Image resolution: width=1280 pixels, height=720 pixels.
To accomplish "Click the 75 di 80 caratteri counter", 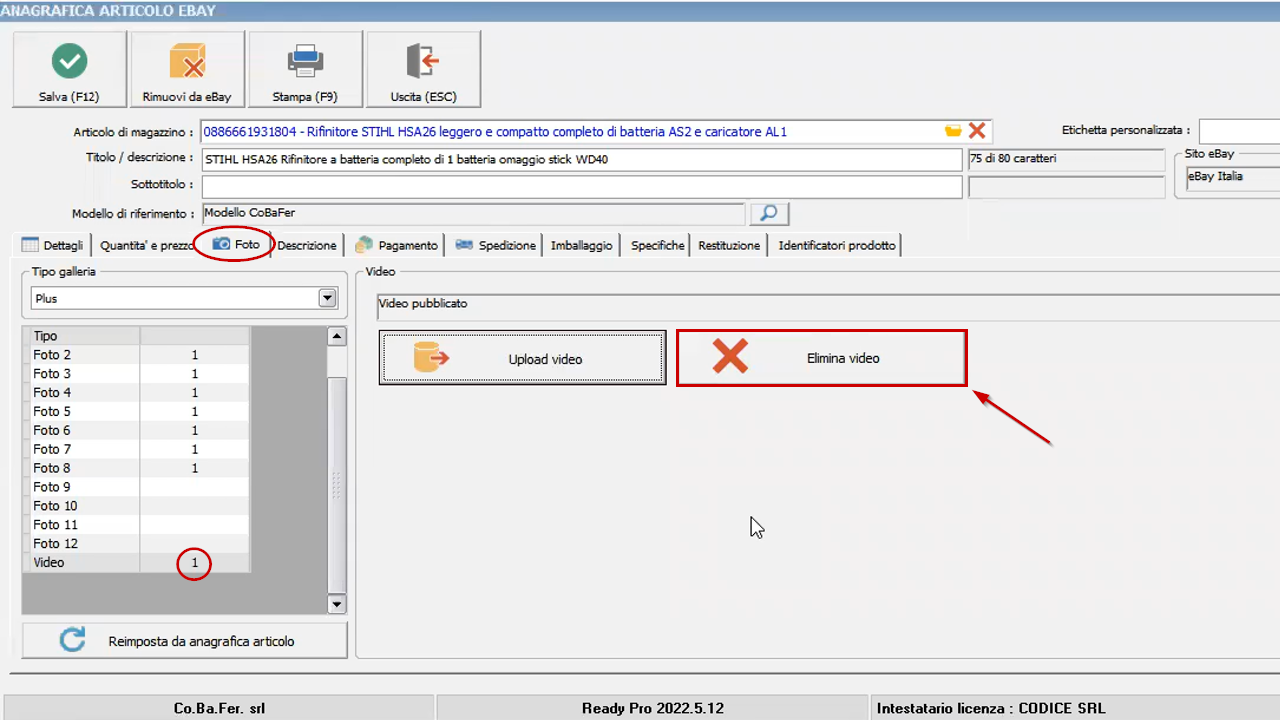I will click(1066, 160).
